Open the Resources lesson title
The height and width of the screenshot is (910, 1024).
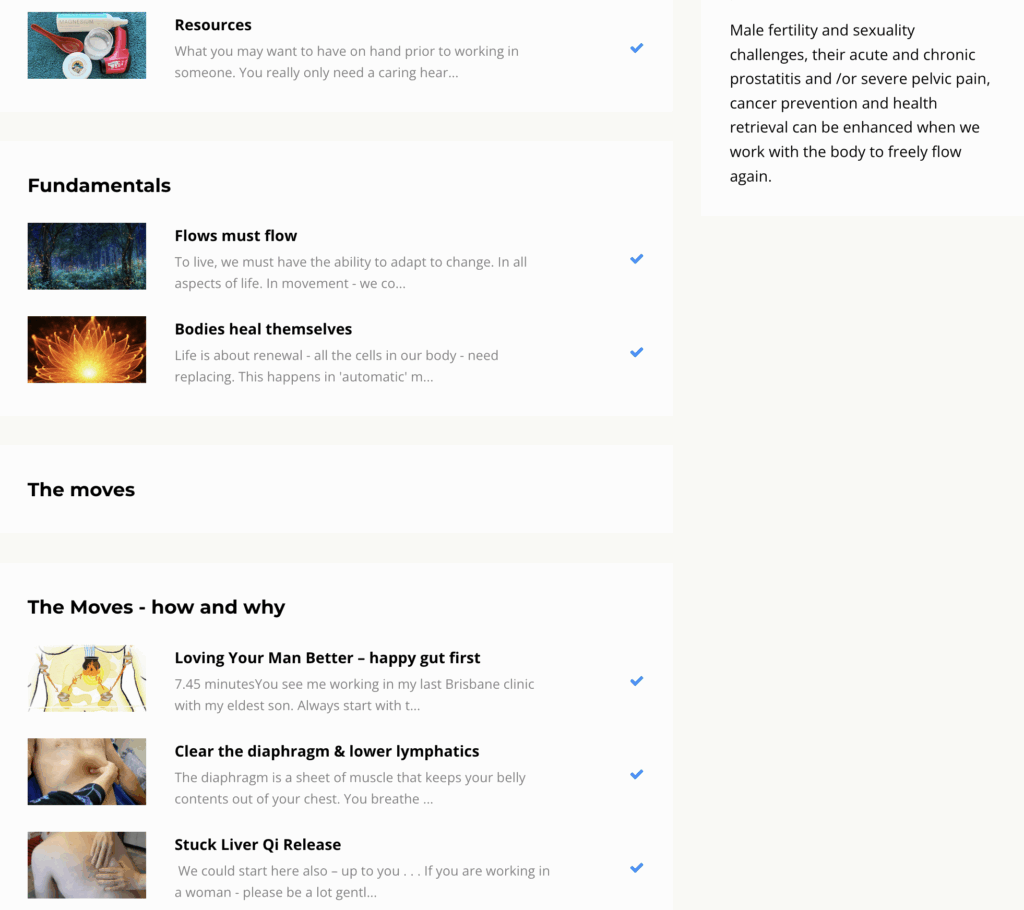point(213,25)
